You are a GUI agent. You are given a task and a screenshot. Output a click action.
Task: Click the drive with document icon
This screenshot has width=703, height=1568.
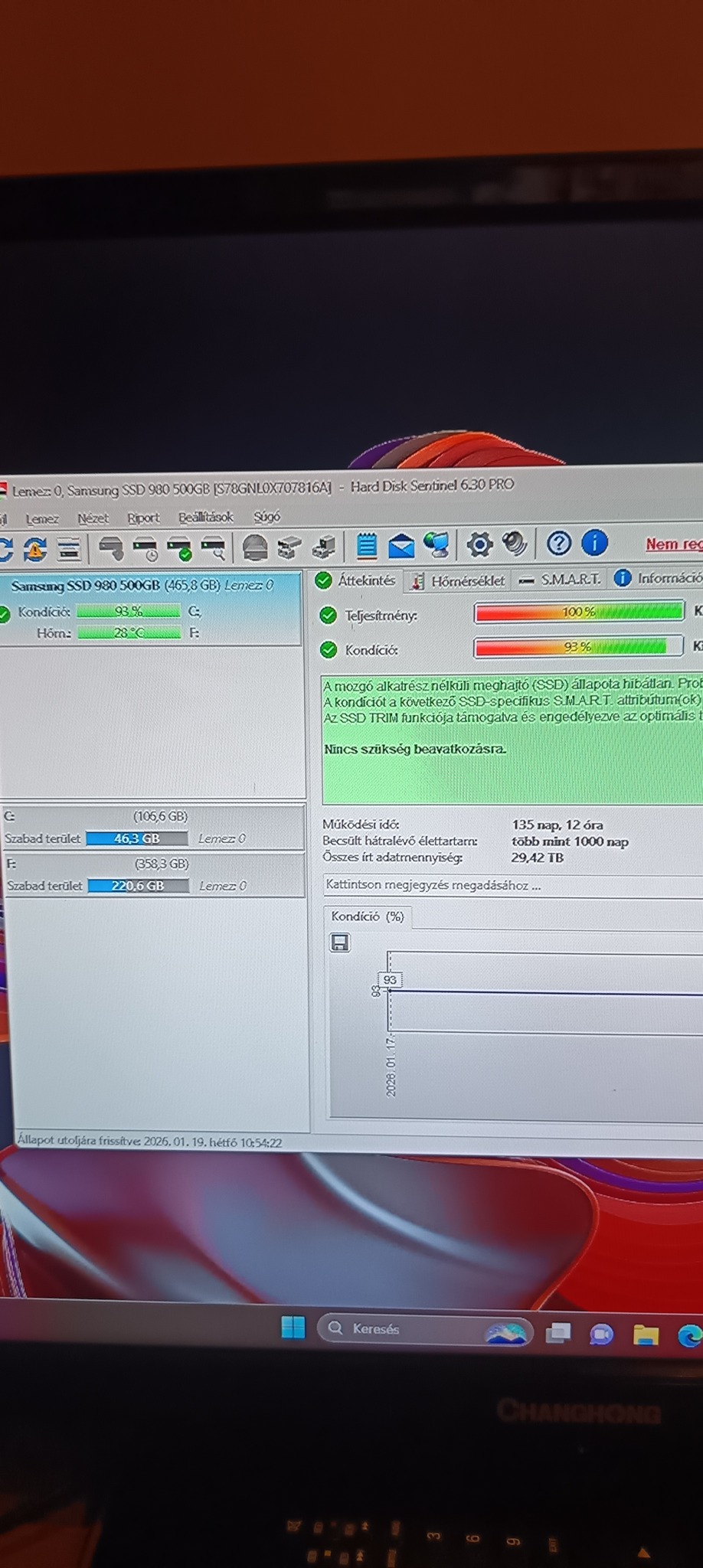[324, 547]
